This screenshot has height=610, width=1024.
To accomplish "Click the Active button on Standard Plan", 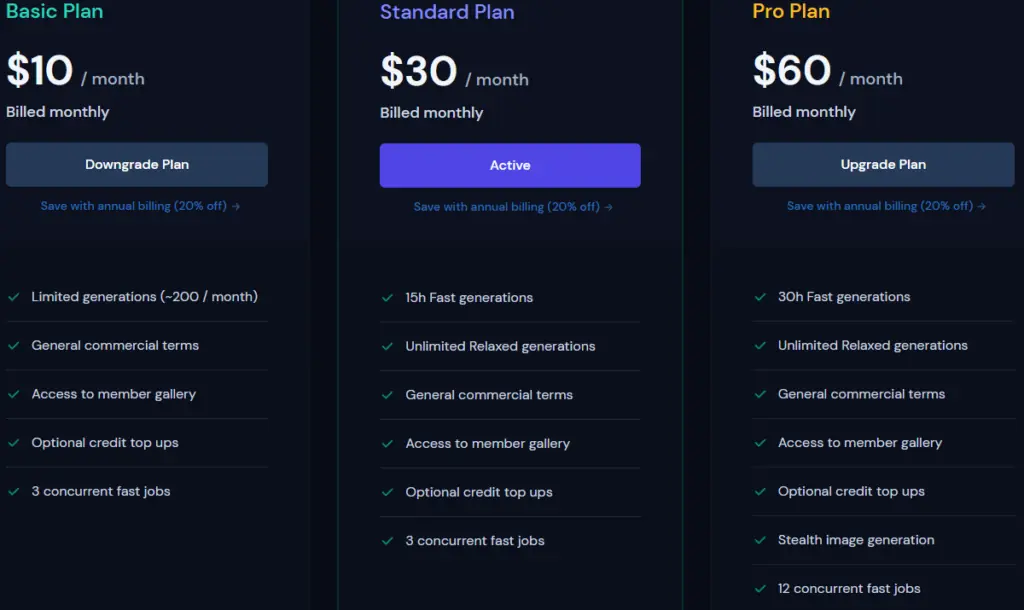I will pos(510,166).
